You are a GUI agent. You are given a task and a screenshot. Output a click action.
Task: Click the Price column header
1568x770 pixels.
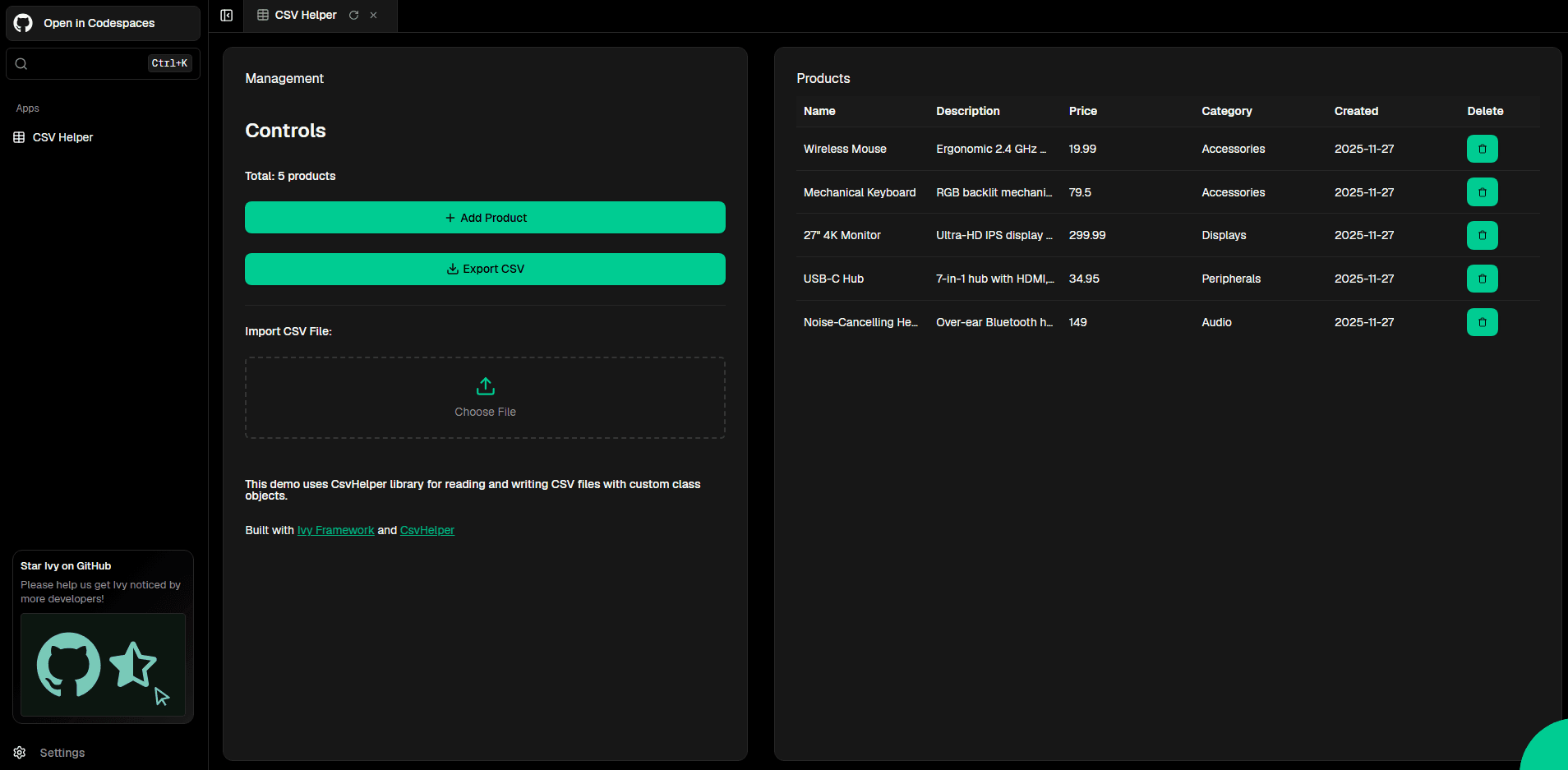1082,111
